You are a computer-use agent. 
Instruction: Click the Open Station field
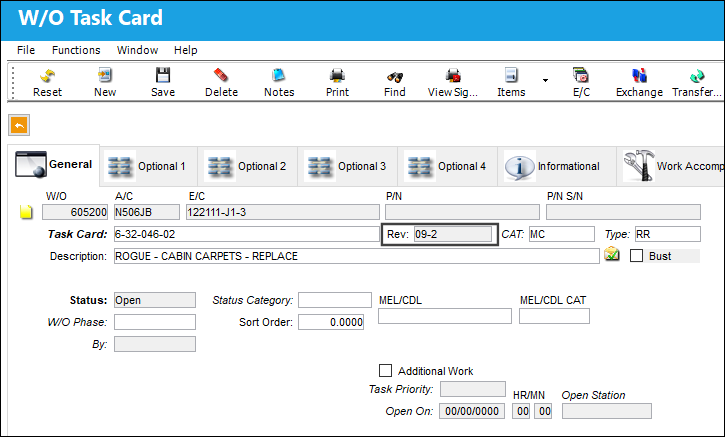(x=607, y=411)
